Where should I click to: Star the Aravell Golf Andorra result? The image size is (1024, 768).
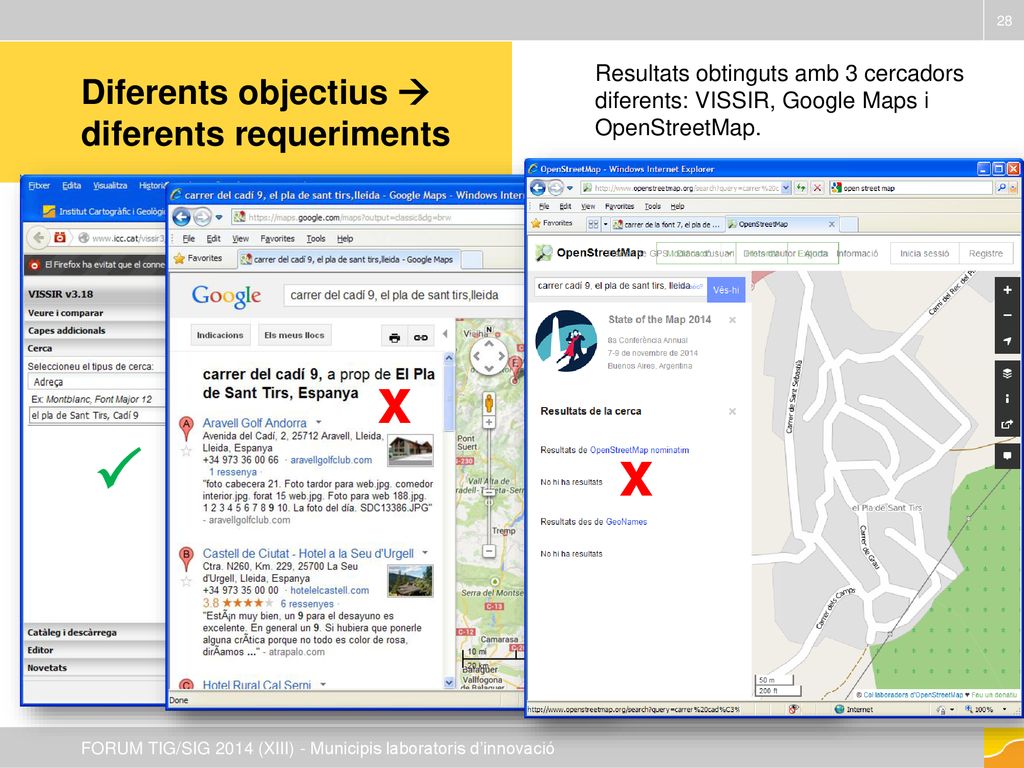tap(186, 451)
